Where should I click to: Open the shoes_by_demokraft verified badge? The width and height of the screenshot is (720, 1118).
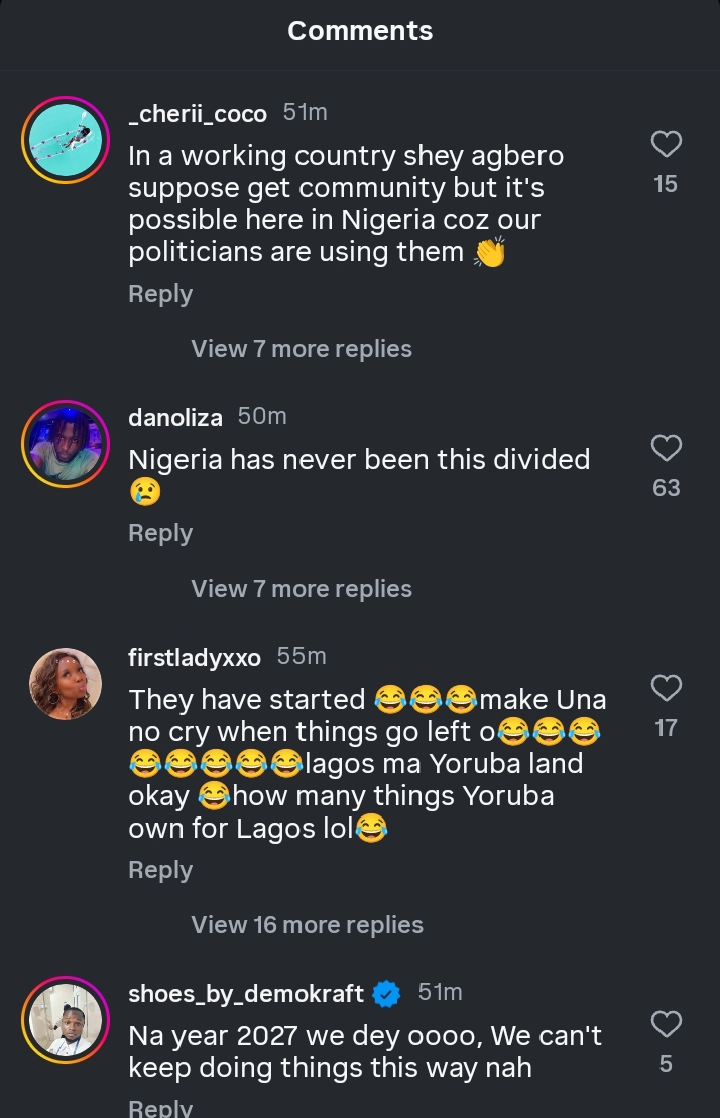coord(387,994)
